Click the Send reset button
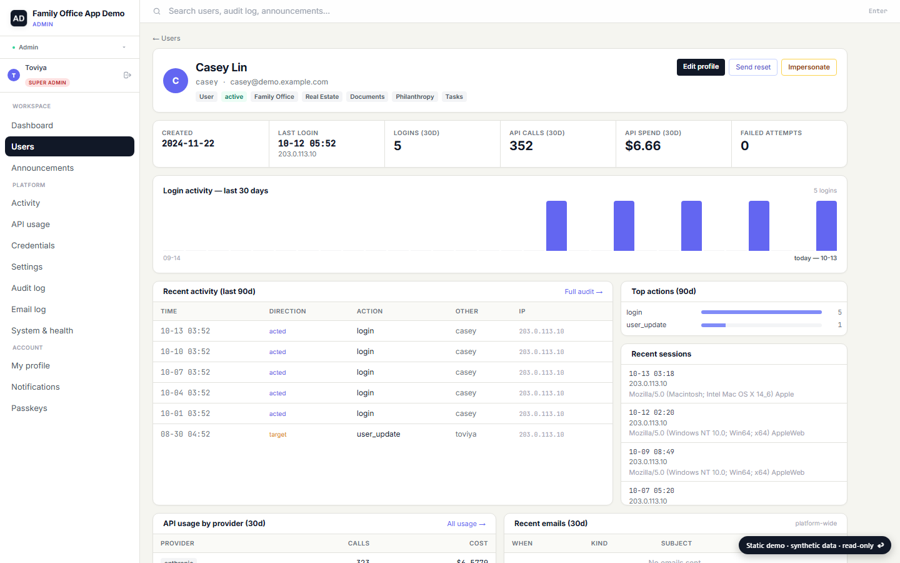 click(x=752, y=67)
